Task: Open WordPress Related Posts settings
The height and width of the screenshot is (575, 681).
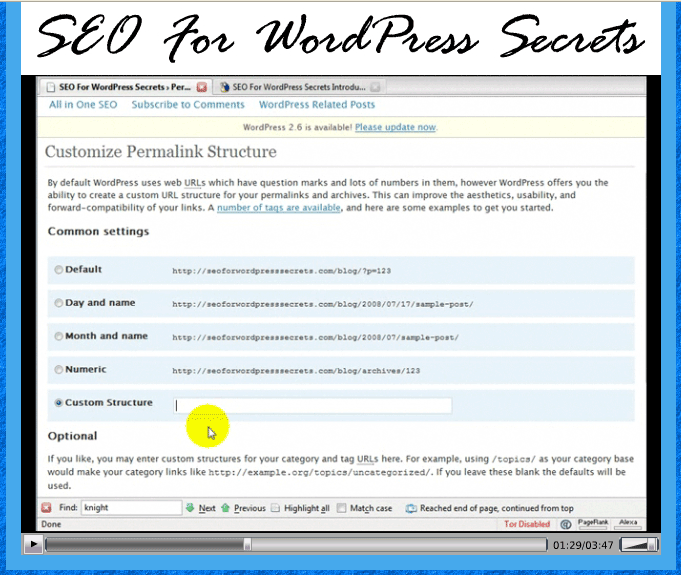Action: point(317,105)
